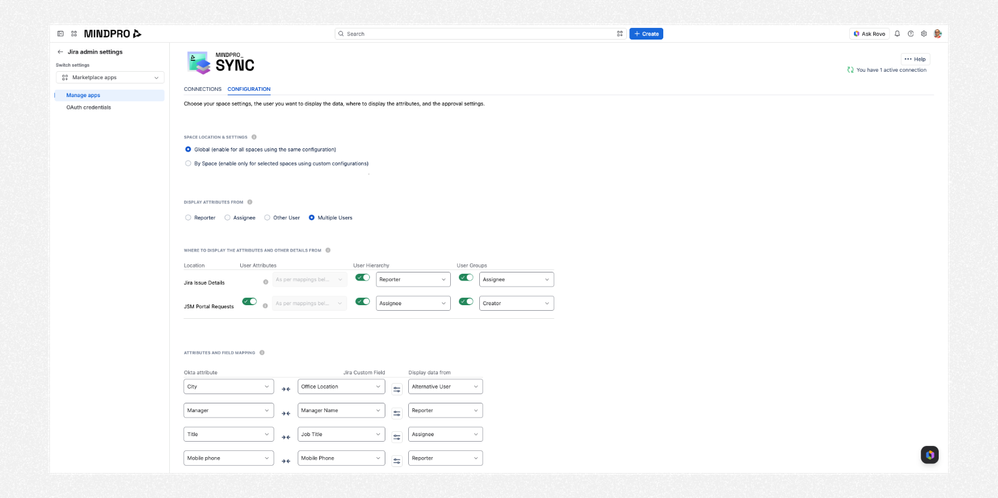Select the Global space setting radio
The width and height of the screenshot is (998, 498).
pos(188,149)
